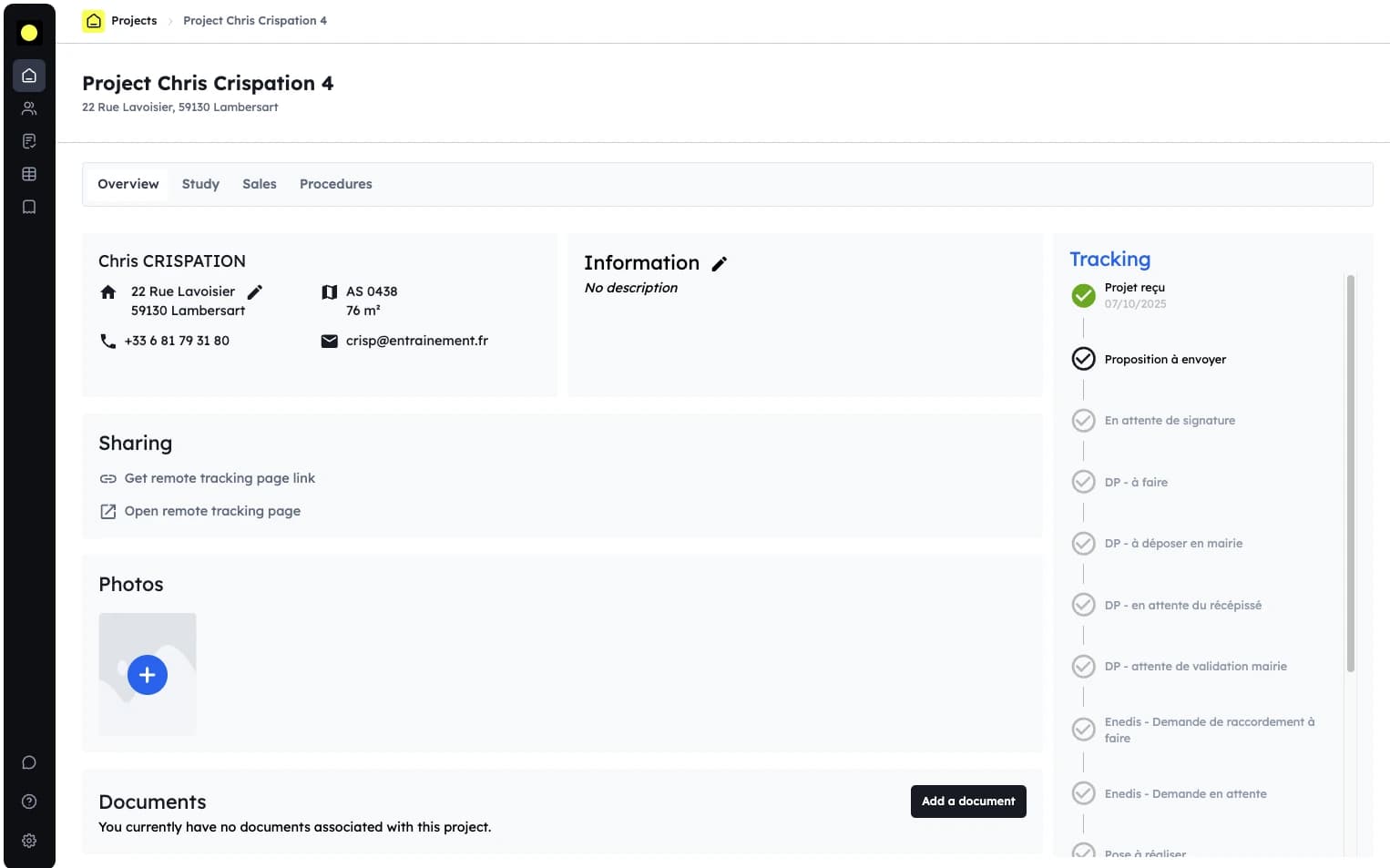Click the 'Add a document' button

(x=968, y=802)
